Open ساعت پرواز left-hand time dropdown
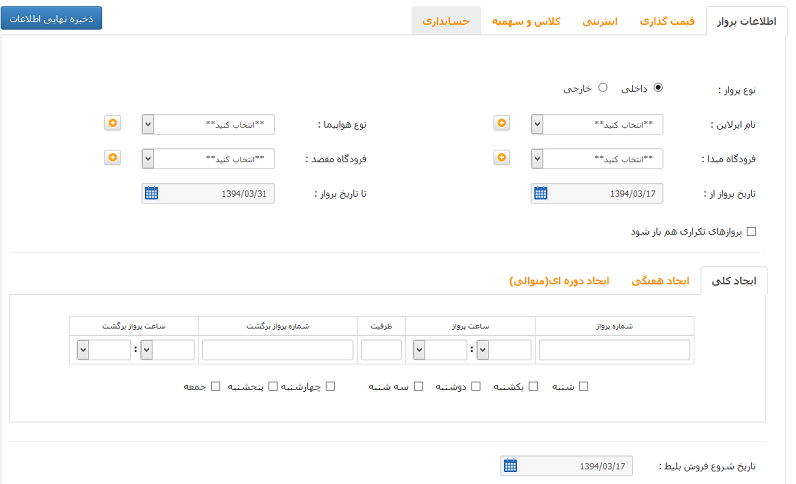The width and height of the screenshot is (796, 484). click(440, 350)
